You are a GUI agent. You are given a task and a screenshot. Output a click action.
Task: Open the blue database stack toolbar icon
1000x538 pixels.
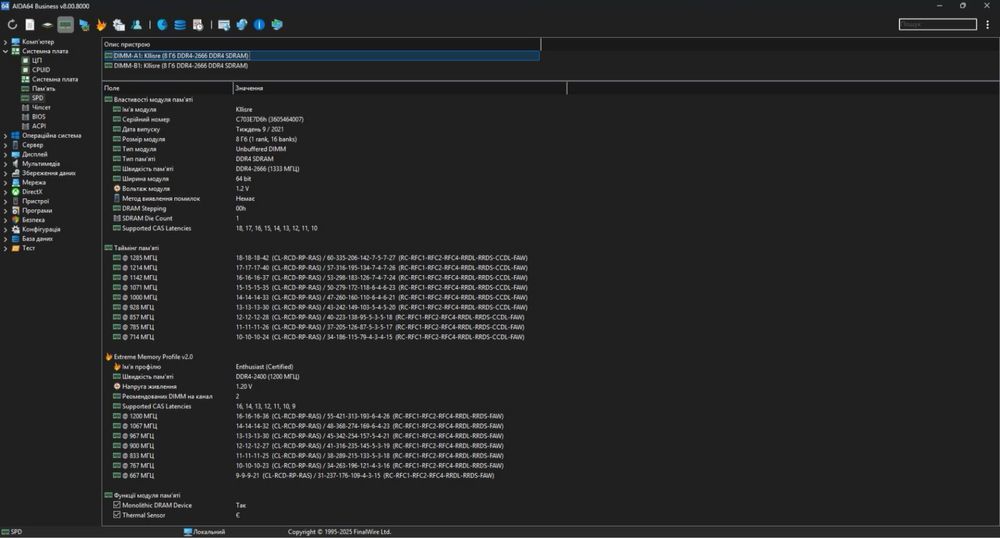[180, 25]
